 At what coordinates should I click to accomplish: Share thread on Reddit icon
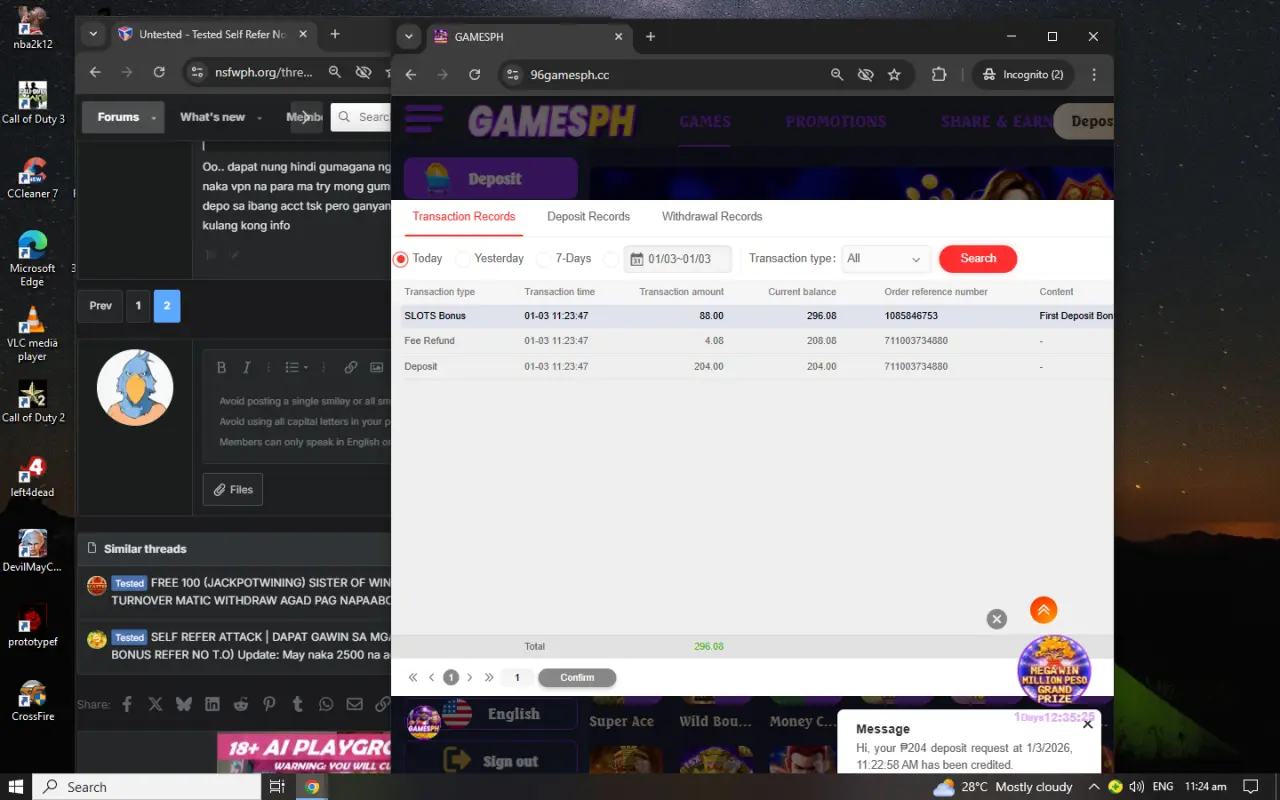pos(241,704)
